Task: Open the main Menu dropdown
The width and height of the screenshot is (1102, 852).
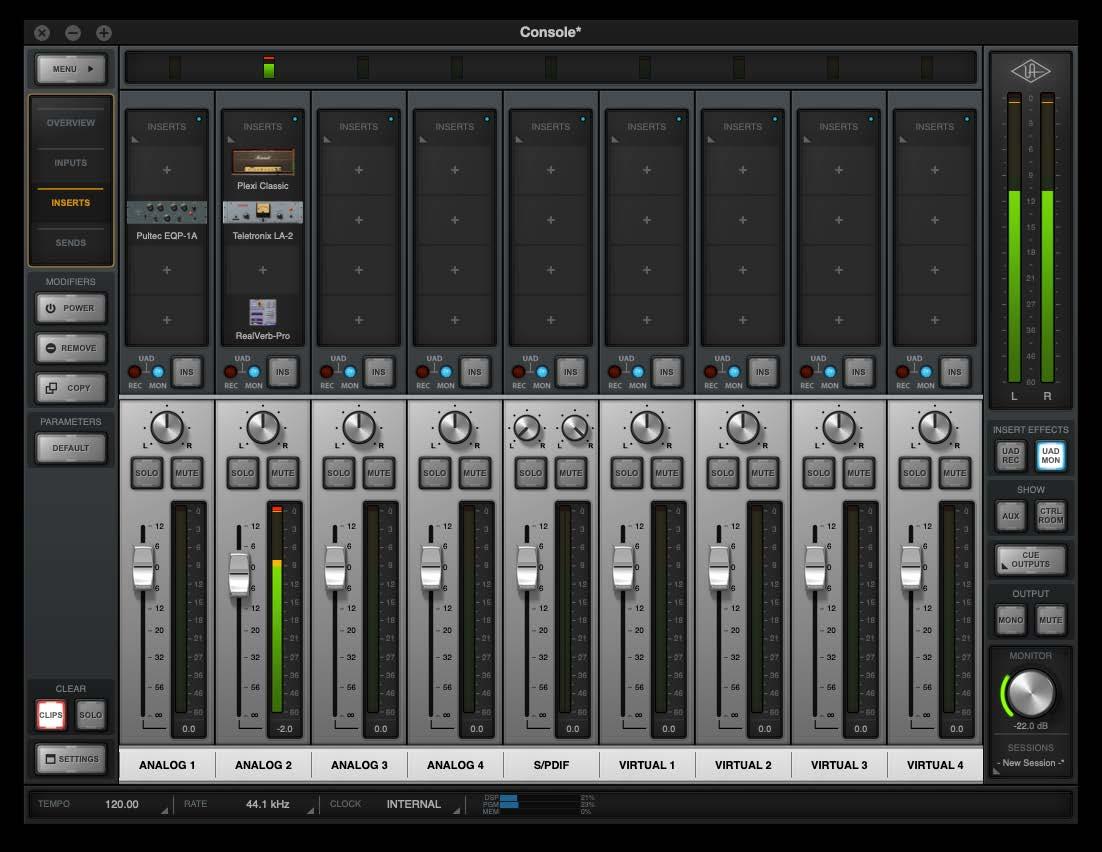Action: (x=71, y=69)
